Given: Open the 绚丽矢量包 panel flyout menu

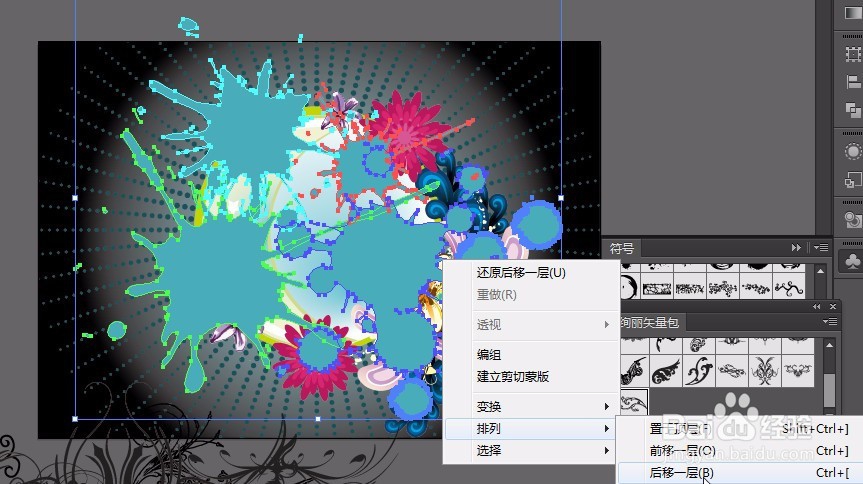Looking at the screenshot, I should pos(830,322).
